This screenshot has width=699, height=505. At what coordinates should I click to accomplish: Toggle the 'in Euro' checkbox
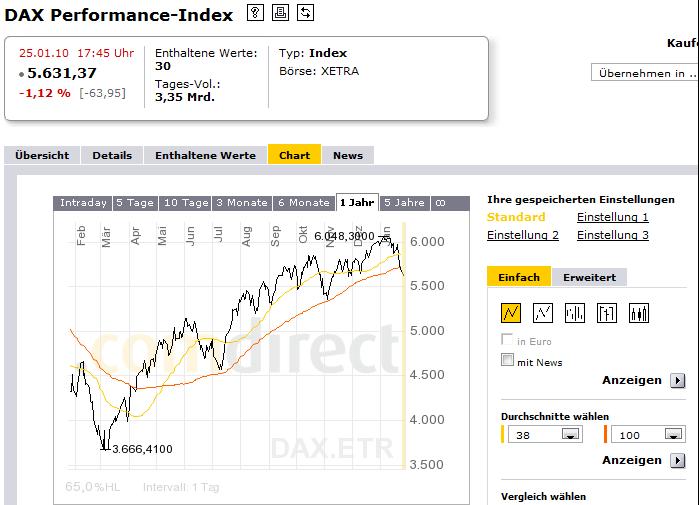tap(507, 340)
